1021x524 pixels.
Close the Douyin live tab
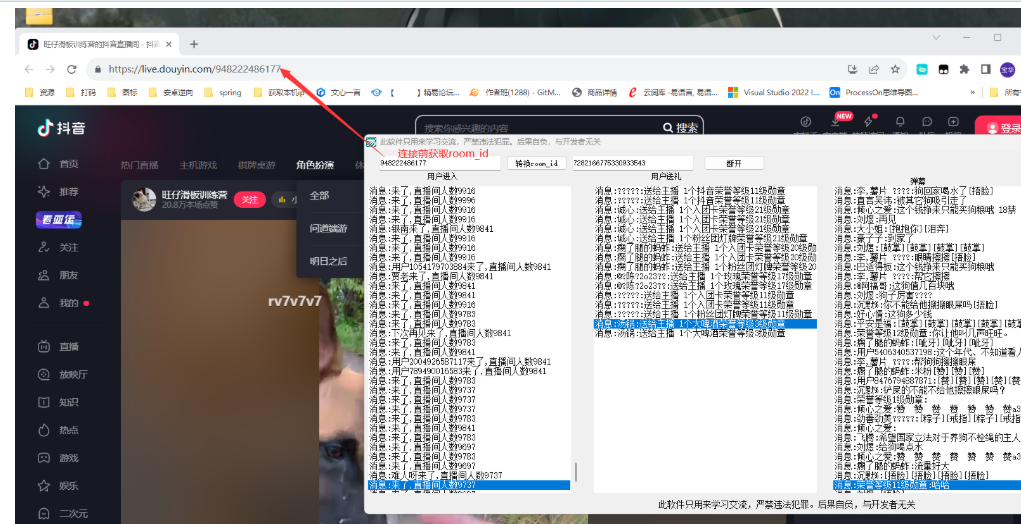click(169, 45)
